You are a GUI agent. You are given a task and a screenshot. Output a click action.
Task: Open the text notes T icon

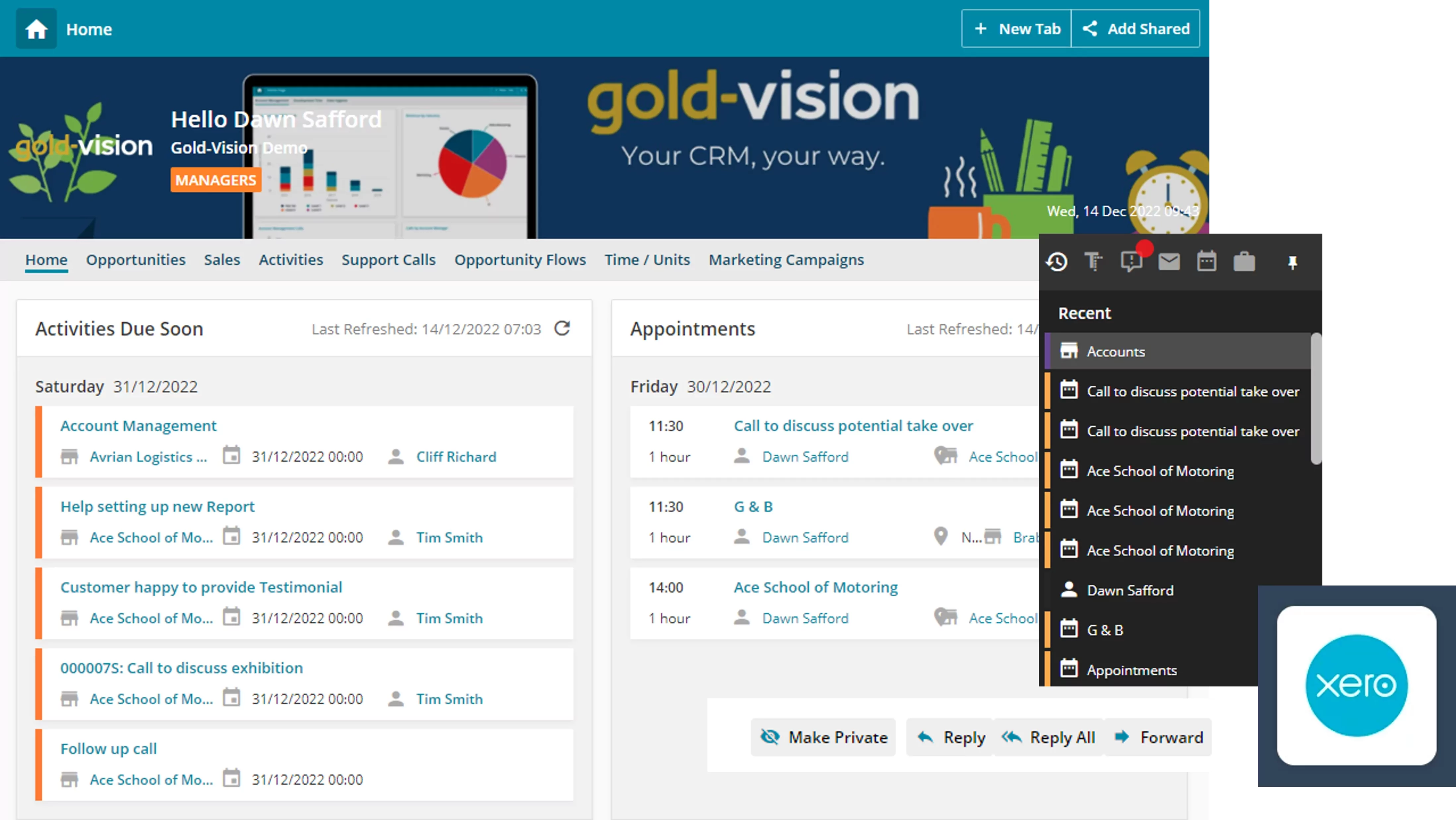pyautogui.click(x=1093, y=262)
